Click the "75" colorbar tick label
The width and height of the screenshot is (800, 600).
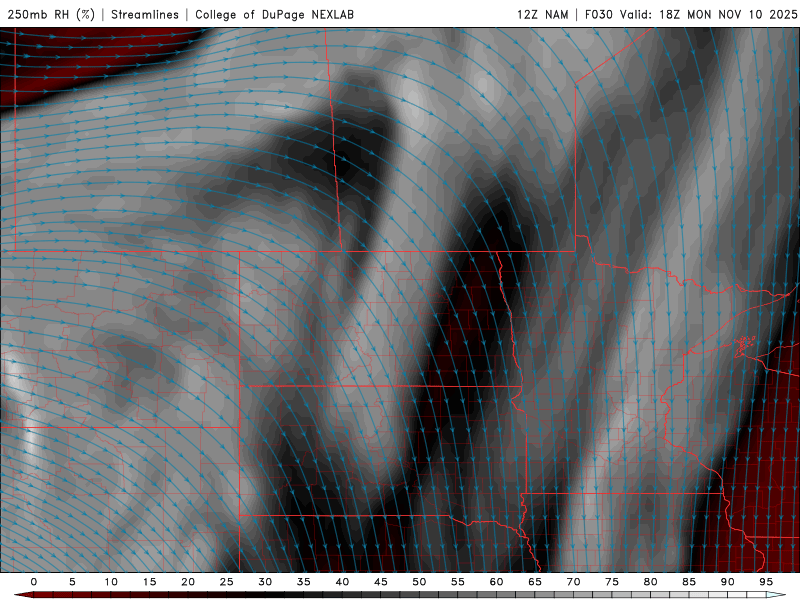click(612, 582)
